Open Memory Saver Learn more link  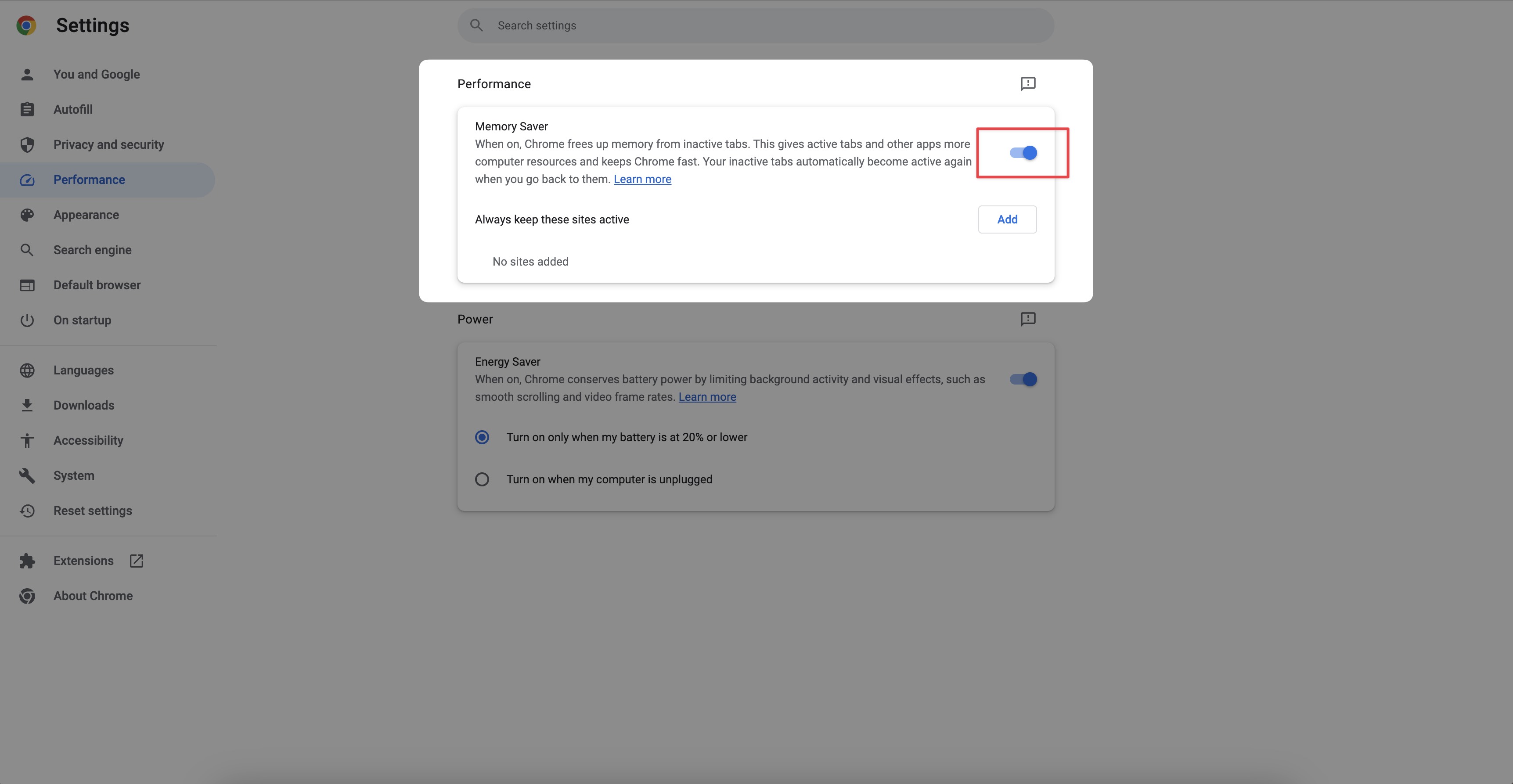point(642,179)
